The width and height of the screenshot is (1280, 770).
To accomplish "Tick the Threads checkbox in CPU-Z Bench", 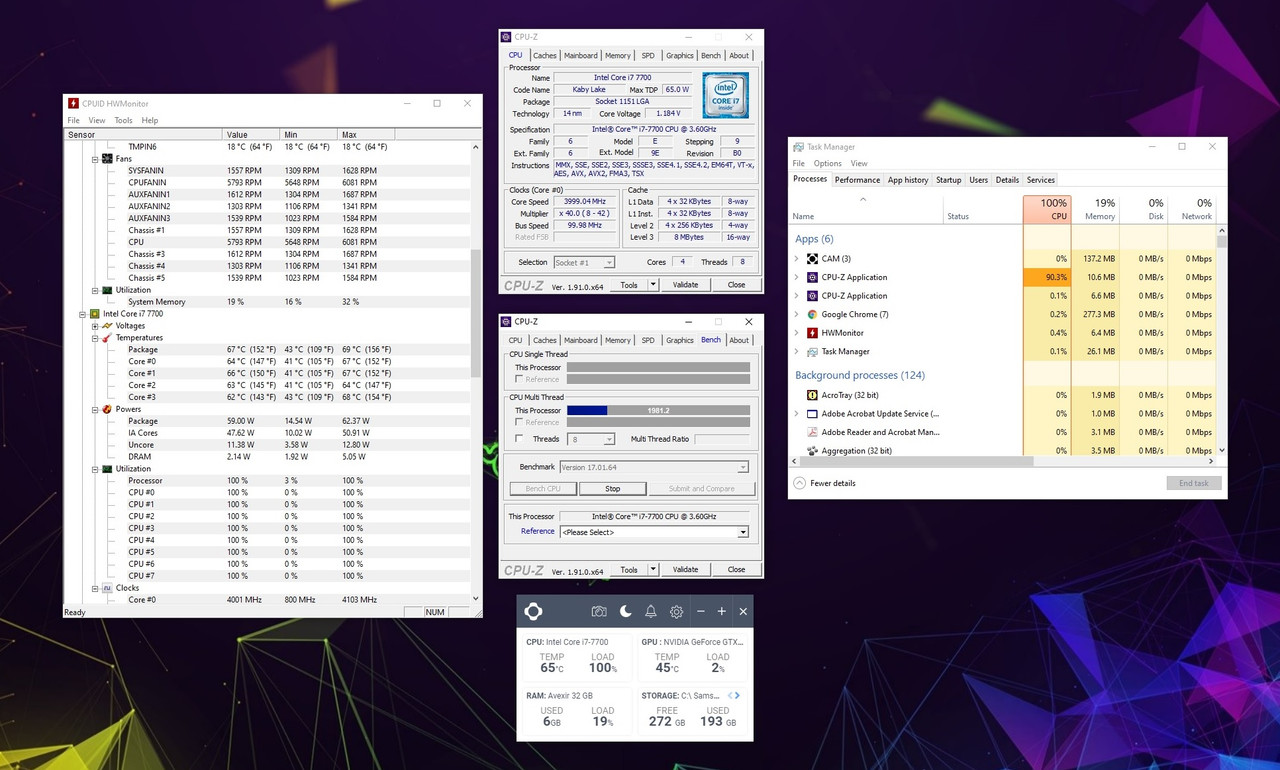I will point(518,438).
